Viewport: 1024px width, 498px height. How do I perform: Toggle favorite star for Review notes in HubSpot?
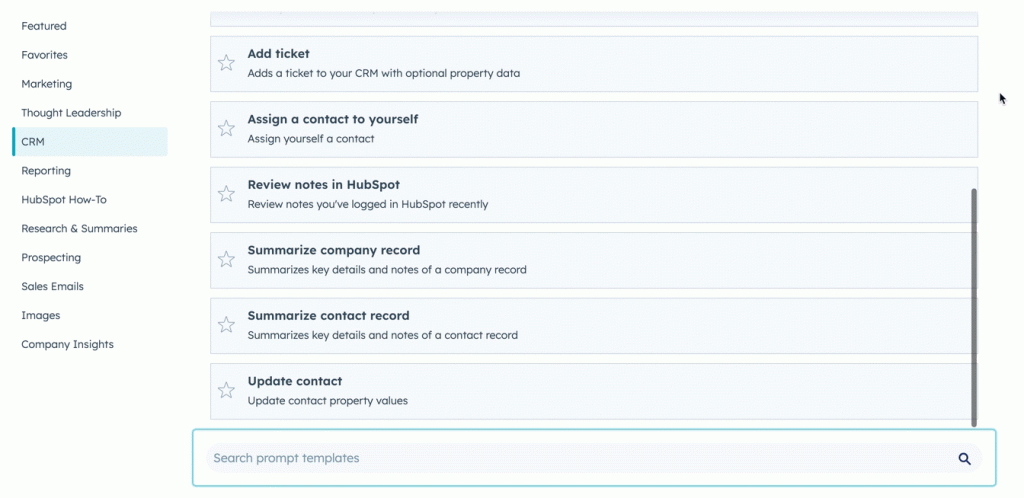click(x=227, y=194)
